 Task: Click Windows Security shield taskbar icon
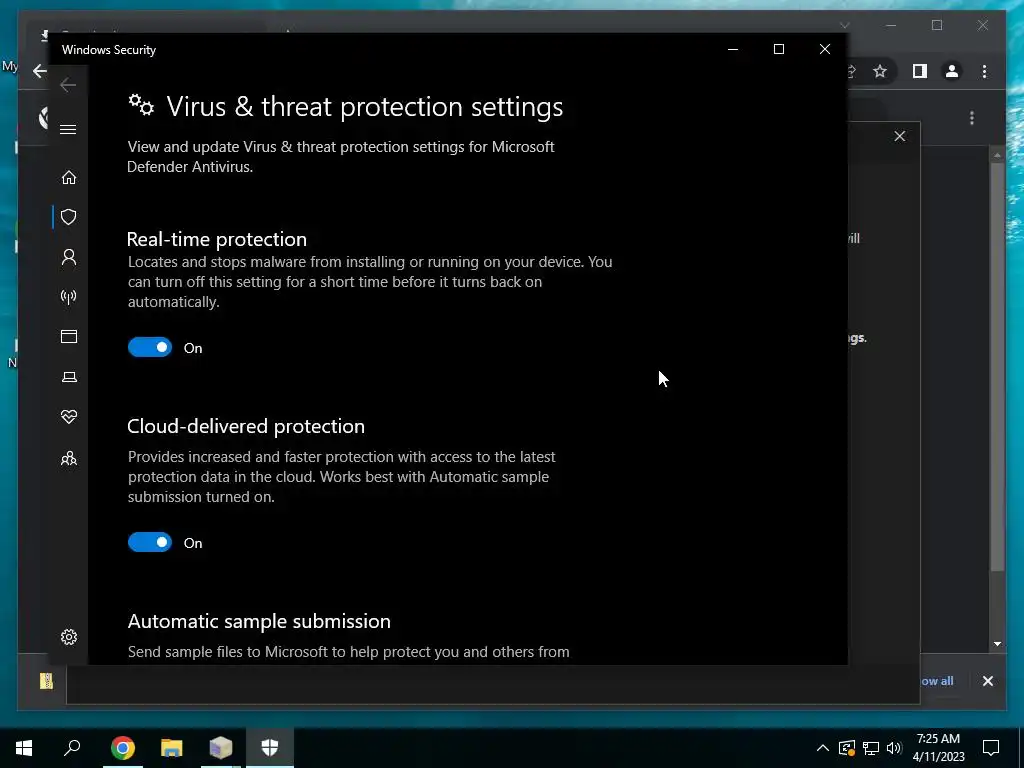point(270,748)
